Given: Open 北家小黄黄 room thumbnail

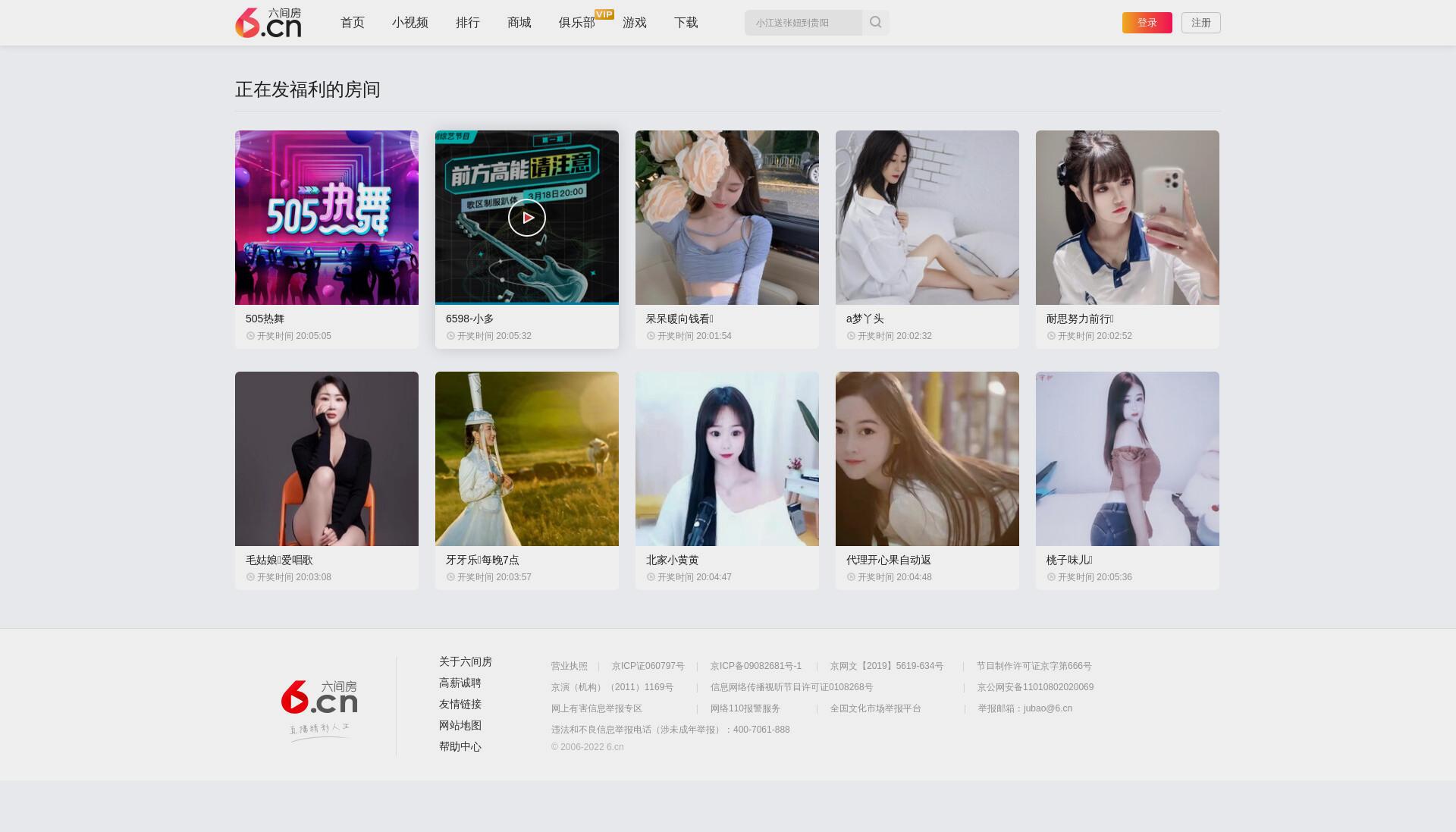Looking at the screenshot, I should (x=727, y=459).
